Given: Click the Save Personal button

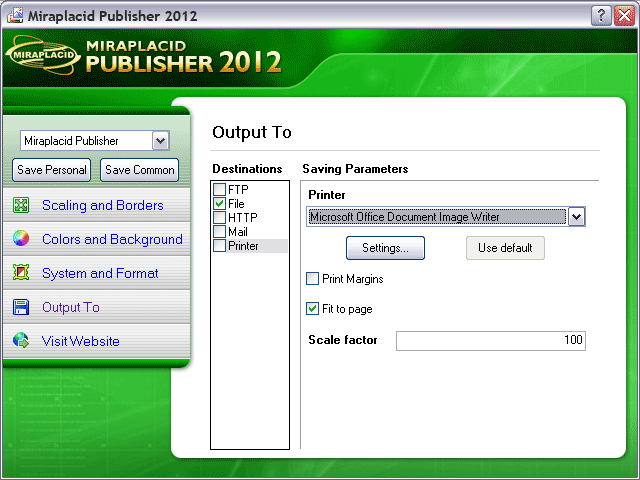Looking at the screenshot, I should [x=51, y=170].
